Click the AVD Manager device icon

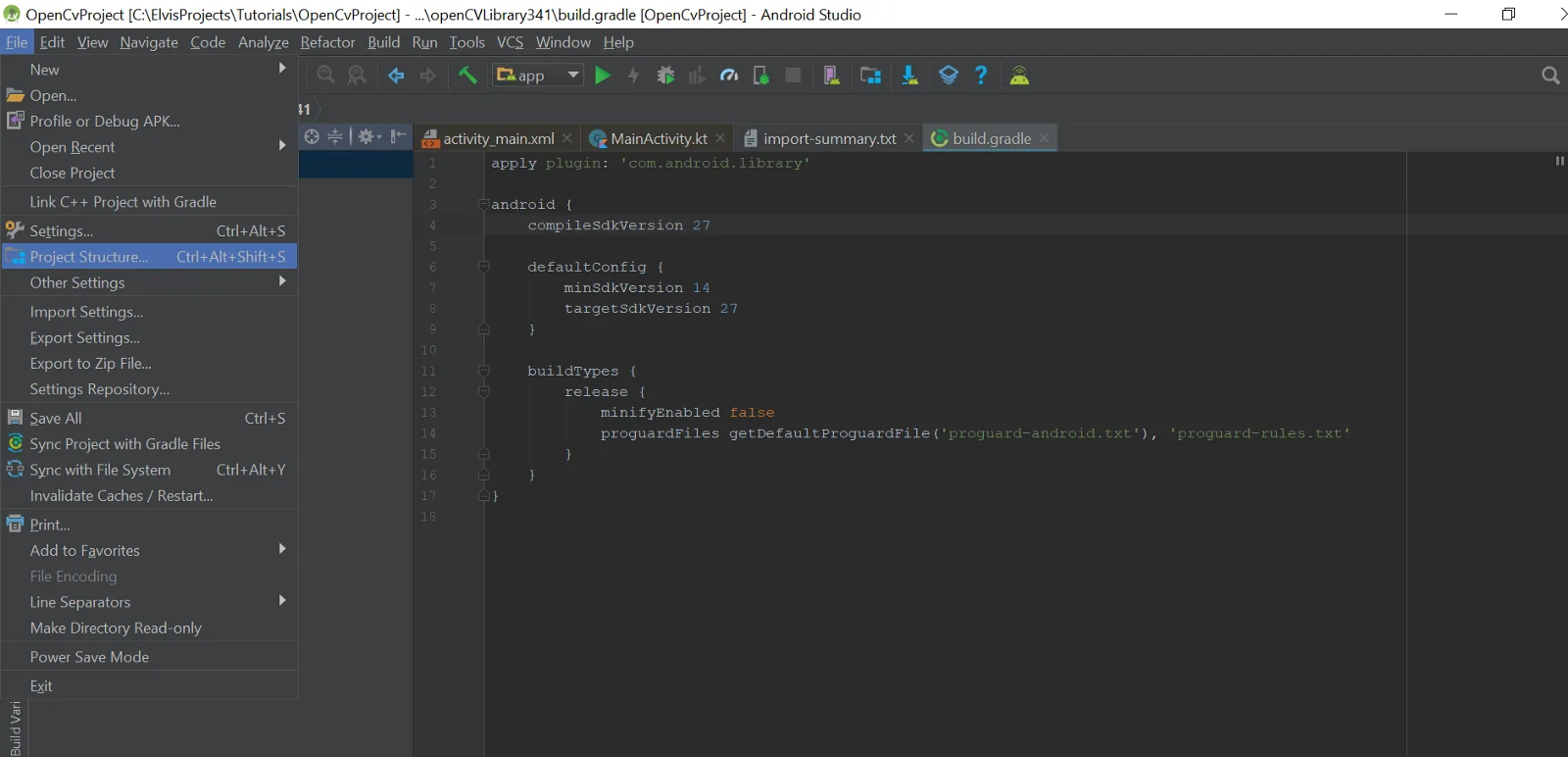click(831, 76)
